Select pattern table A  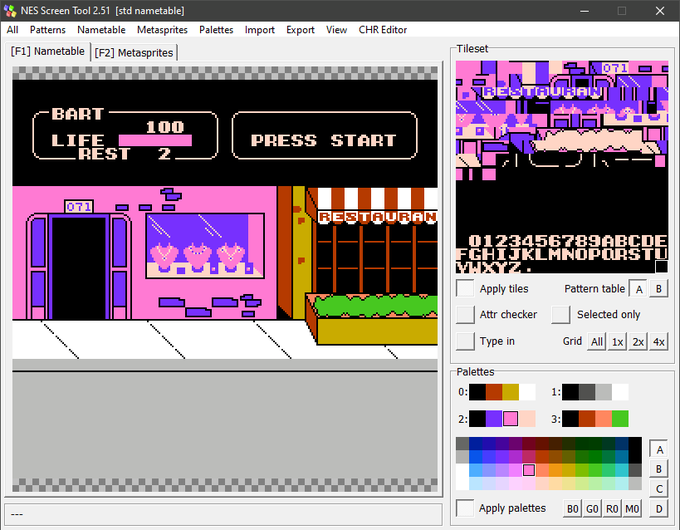click(x=638, y=289)
